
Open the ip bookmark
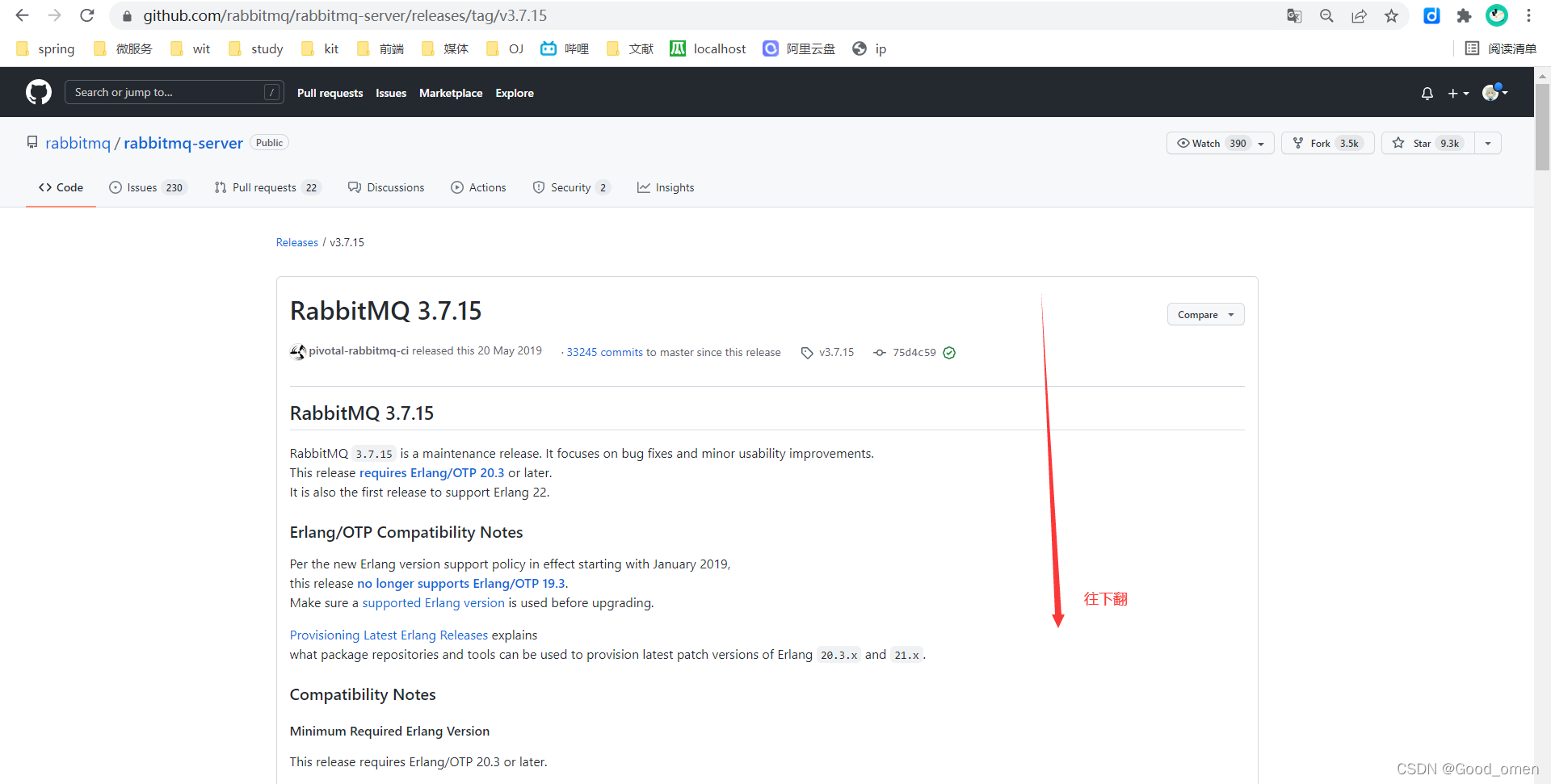[870, 48]
